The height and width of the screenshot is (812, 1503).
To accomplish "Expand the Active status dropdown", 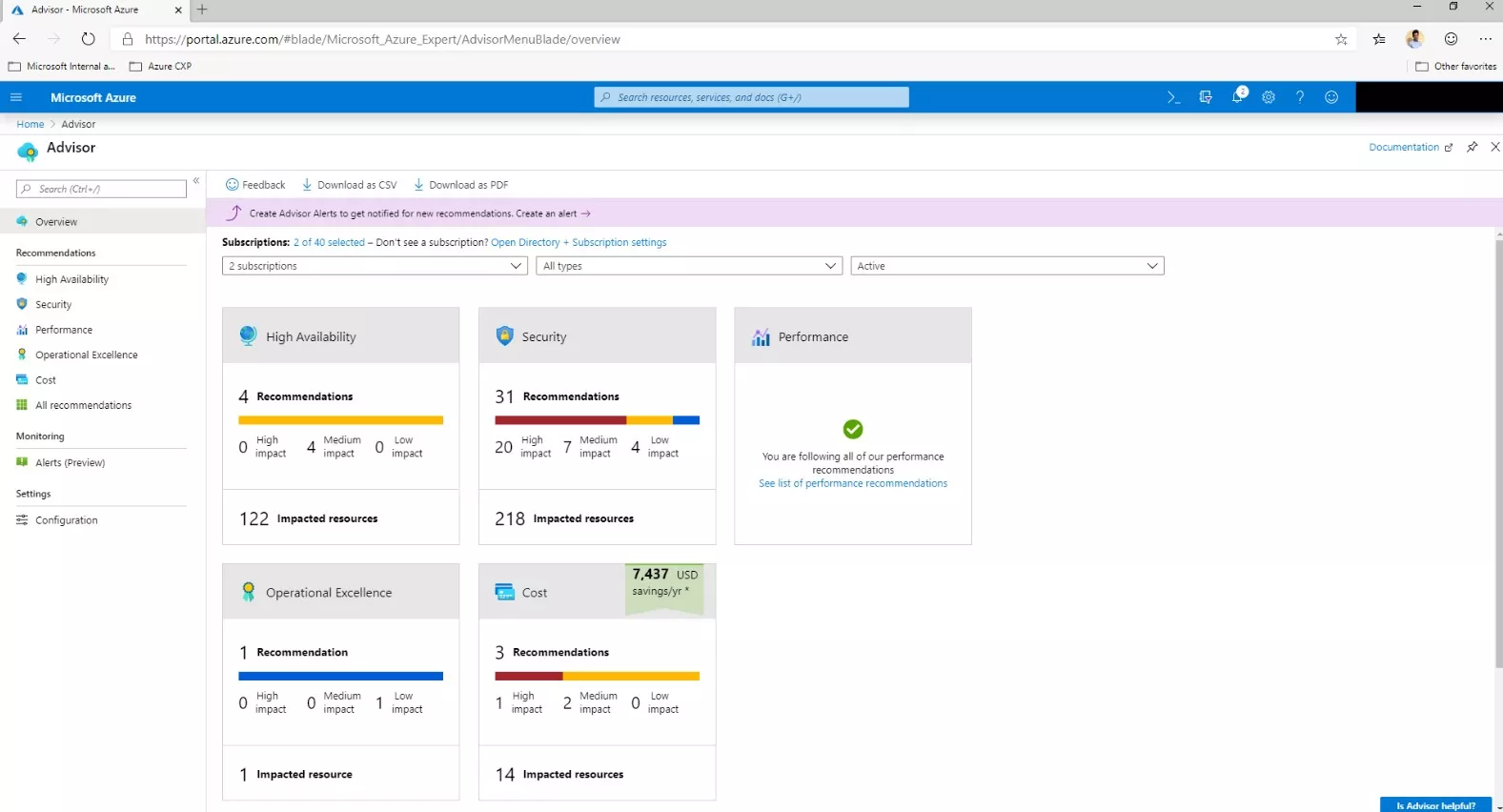I will [x=1007, y=266].
